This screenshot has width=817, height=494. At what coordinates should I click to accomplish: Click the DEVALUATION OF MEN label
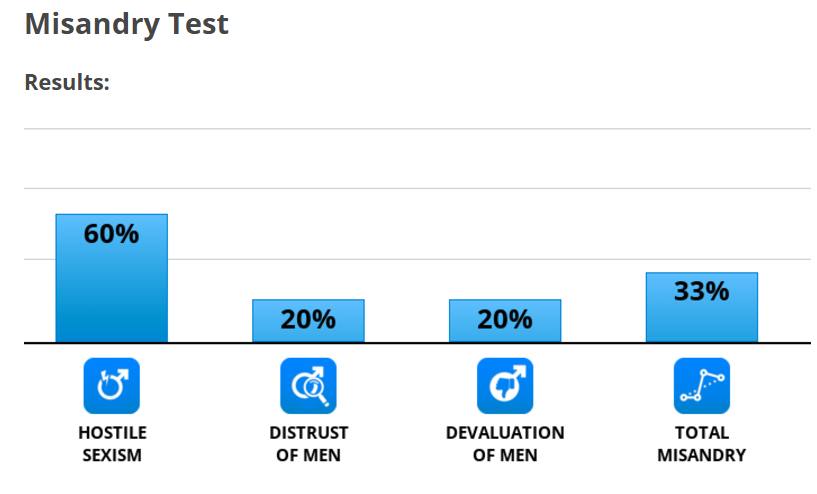tap(505, 444)
